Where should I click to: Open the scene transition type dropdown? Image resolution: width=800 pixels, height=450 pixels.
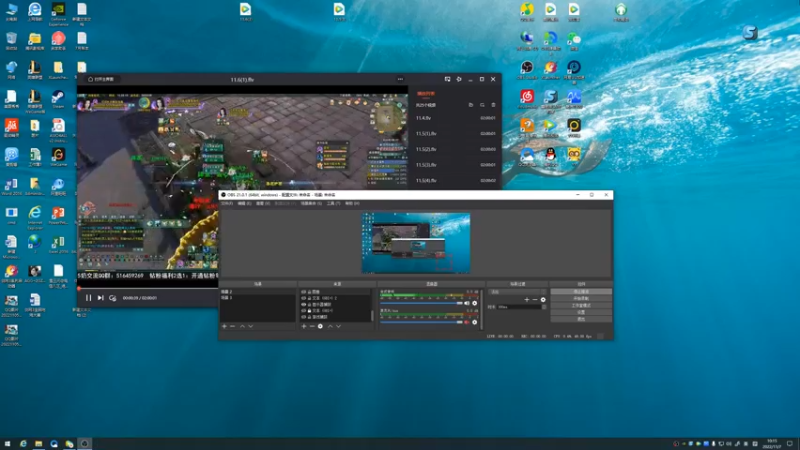(x=517, y=292)
